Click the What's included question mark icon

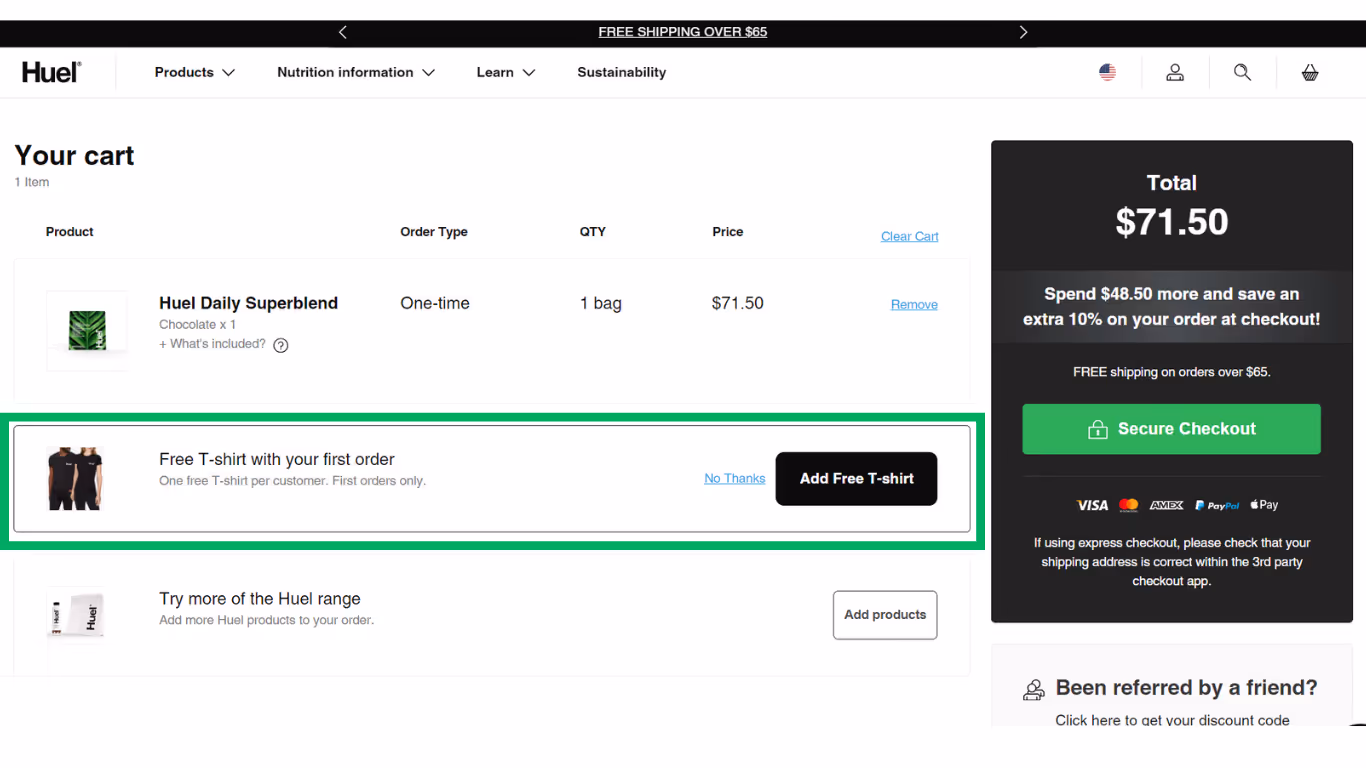pos(281,345)
